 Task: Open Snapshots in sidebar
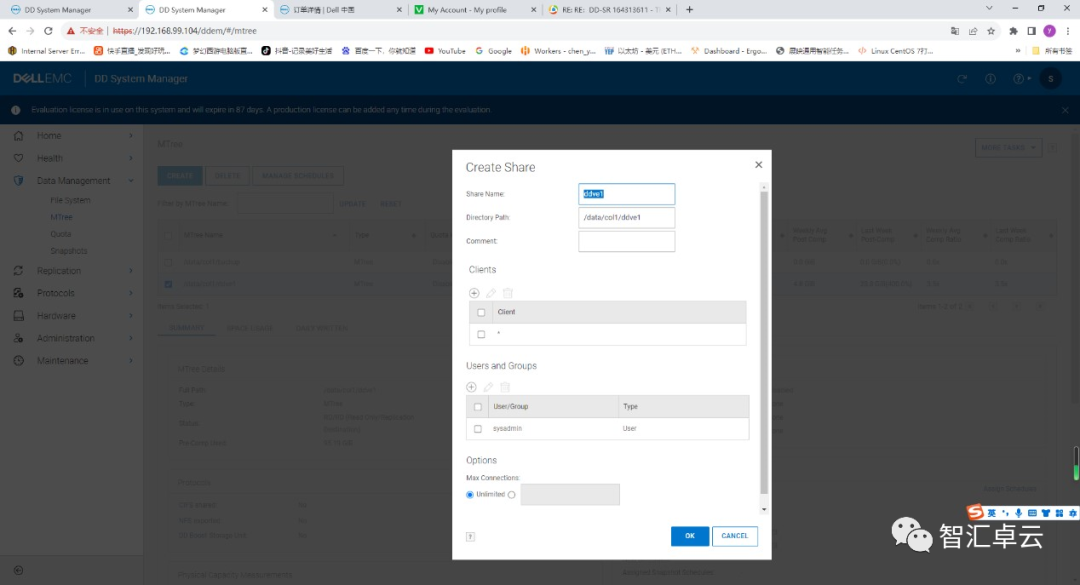[68, 251]
